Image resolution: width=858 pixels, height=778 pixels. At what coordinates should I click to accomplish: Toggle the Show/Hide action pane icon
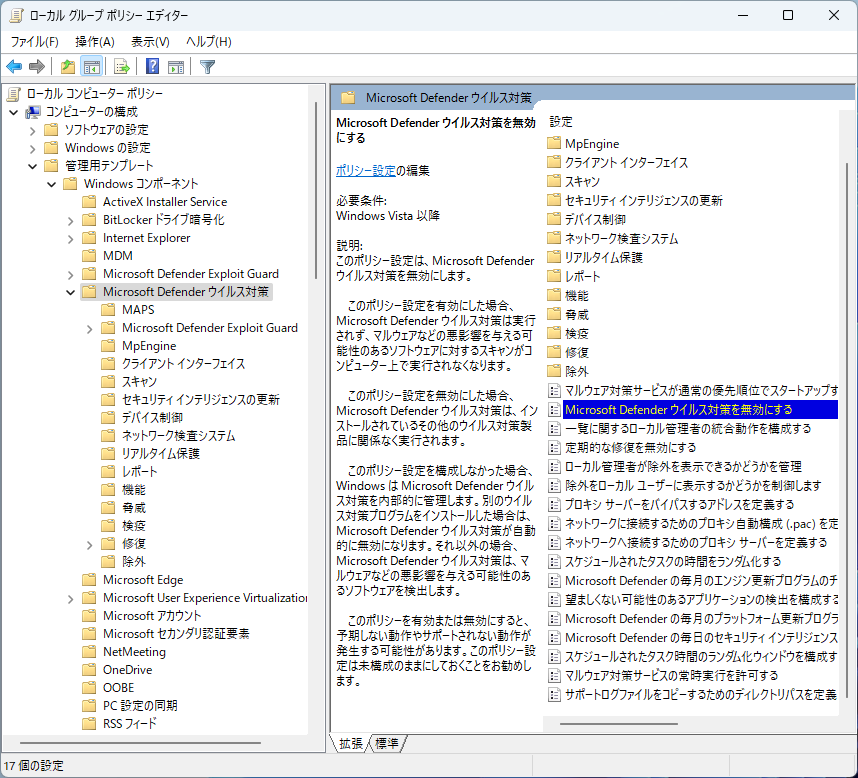176,67
